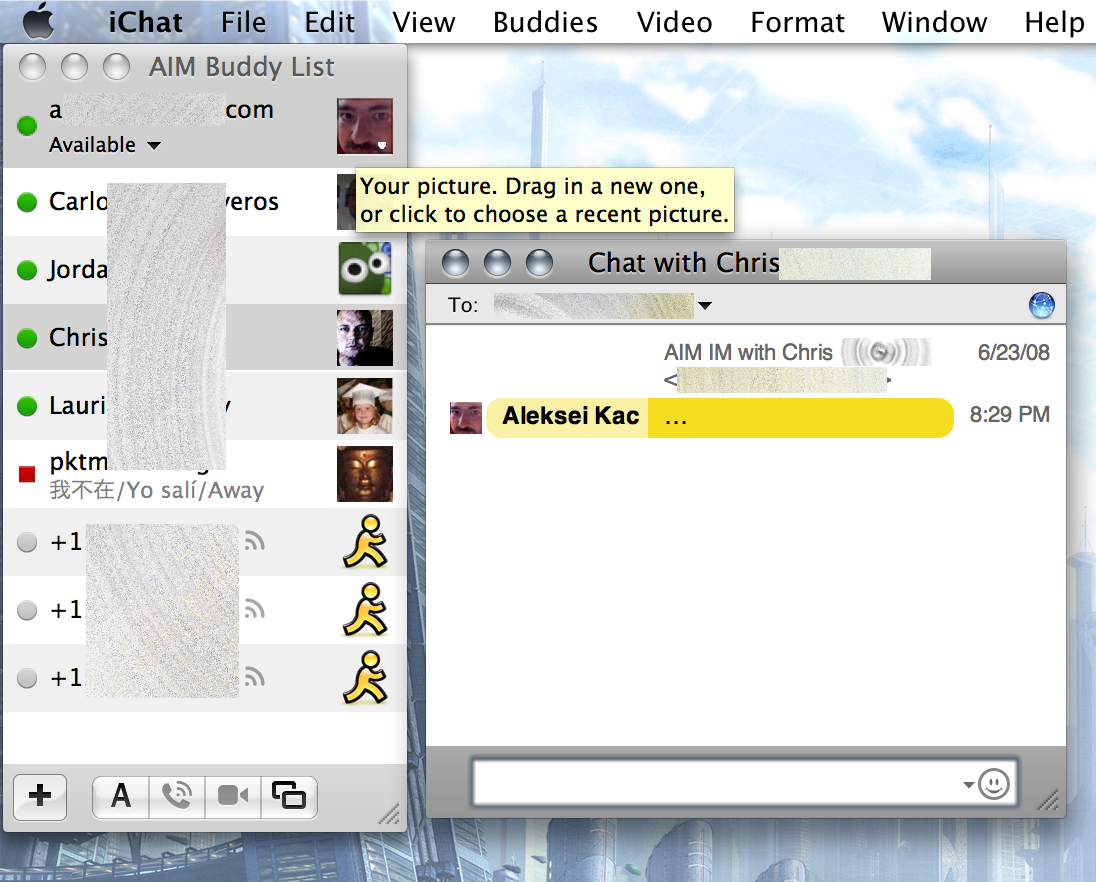Click Chris's buddy picture in the list

click(364, 338)
